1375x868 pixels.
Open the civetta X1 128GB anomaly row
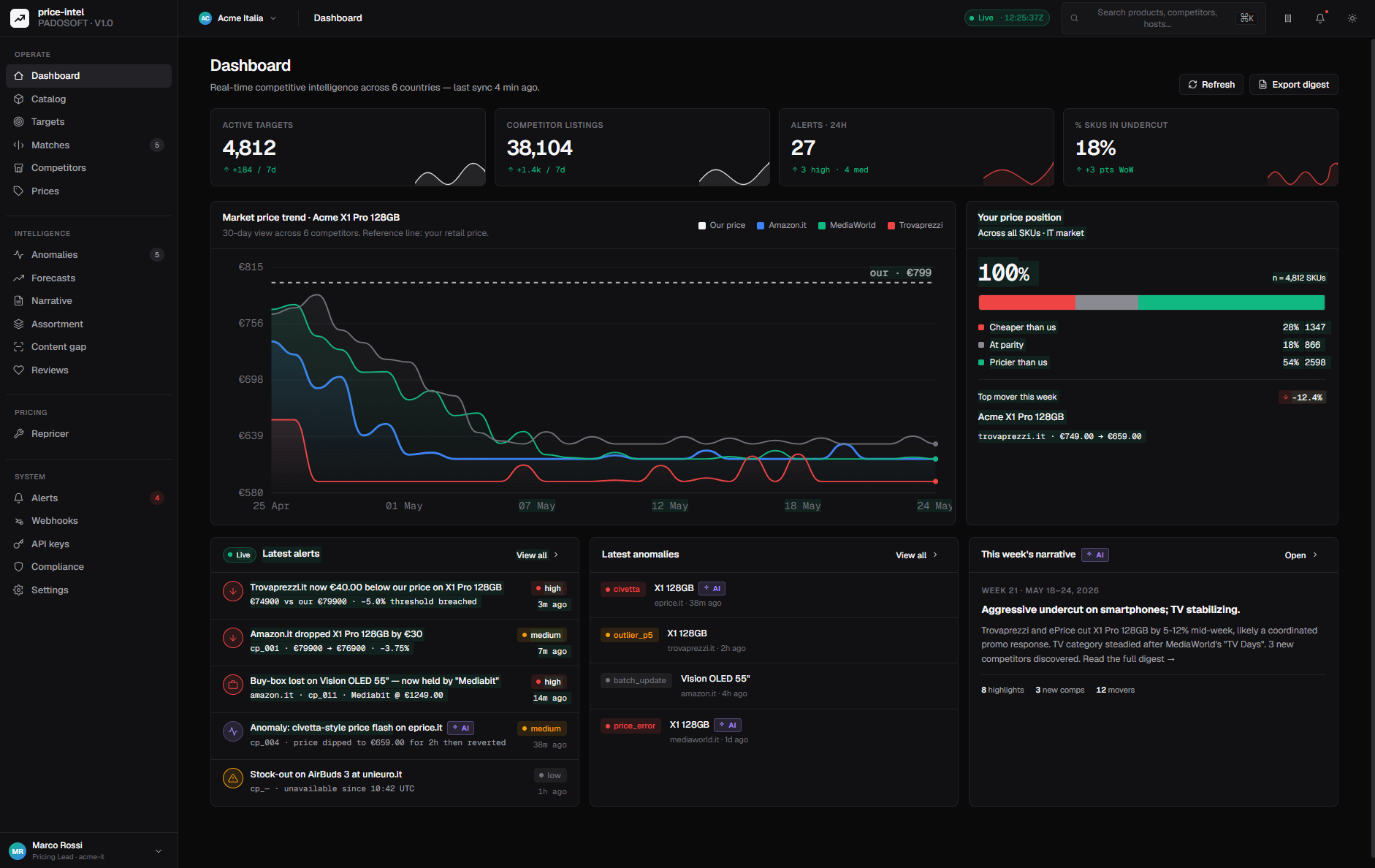pyautogui.click(x=774, y=595)
